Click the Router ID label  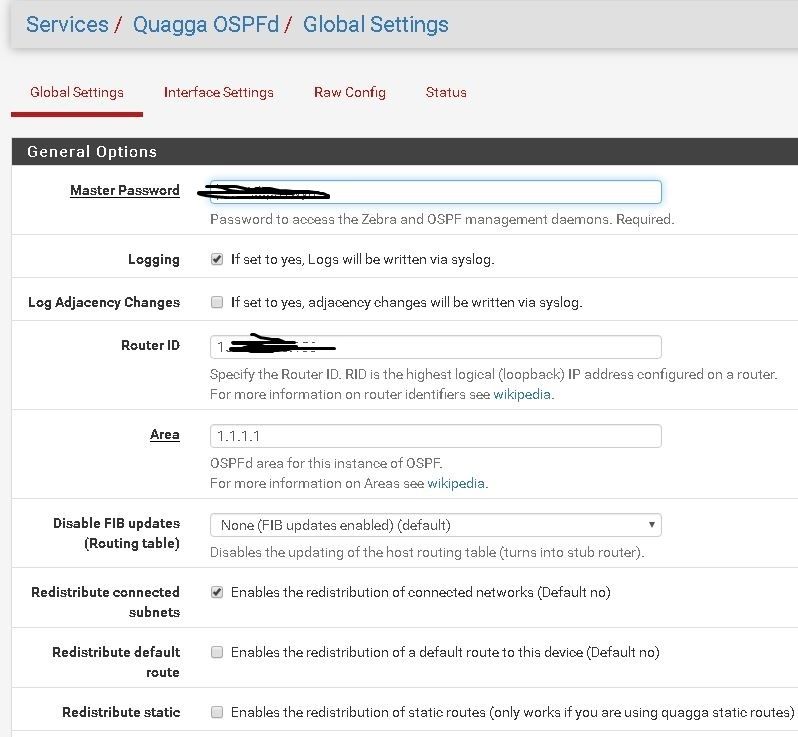[x=151, y=345]
